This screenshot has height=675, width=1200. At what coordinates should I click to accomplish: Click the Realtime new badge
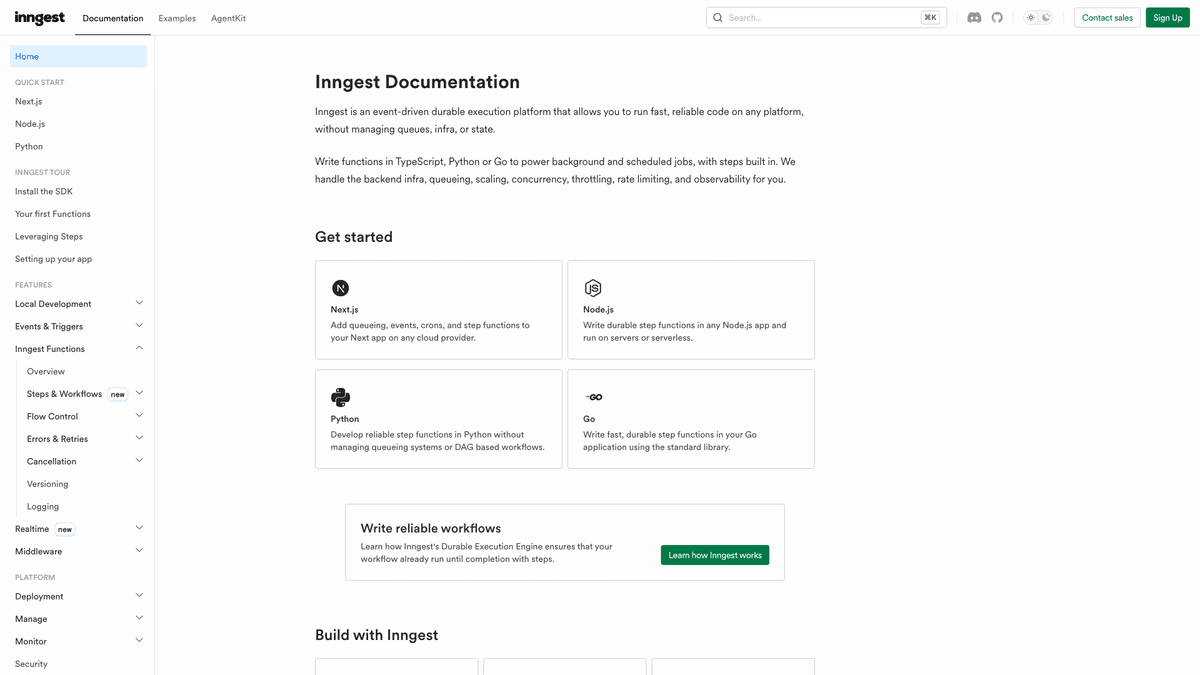[65, 529]
